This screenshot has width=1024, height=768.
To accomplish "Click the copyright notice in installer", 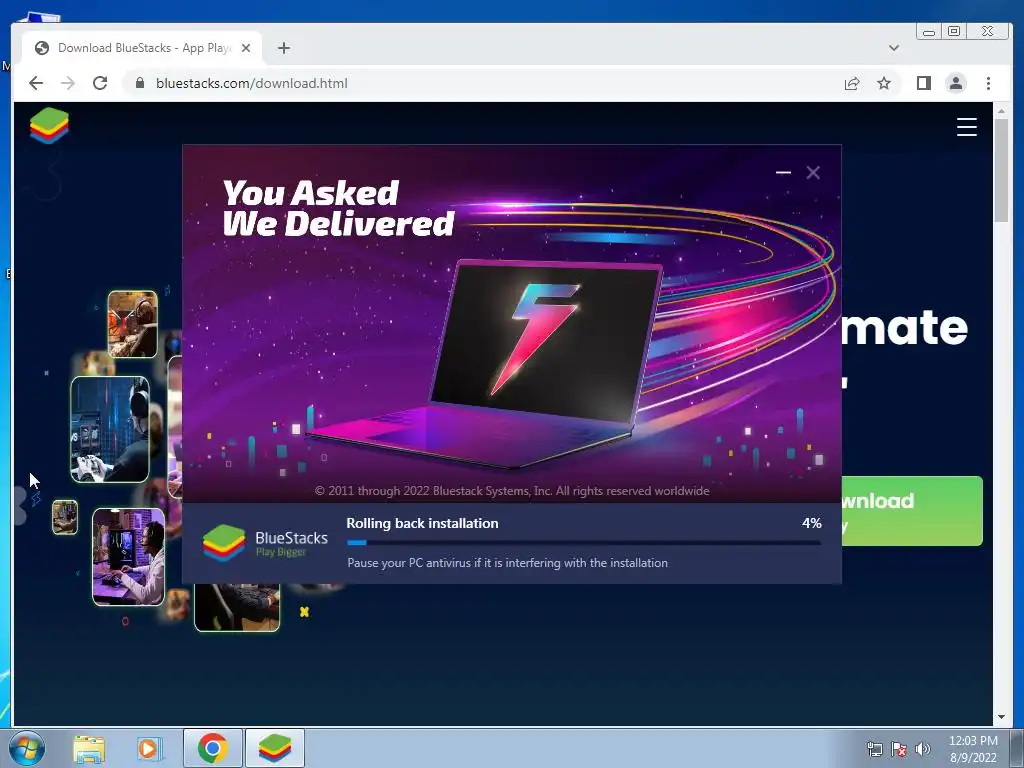I will 512,491.
